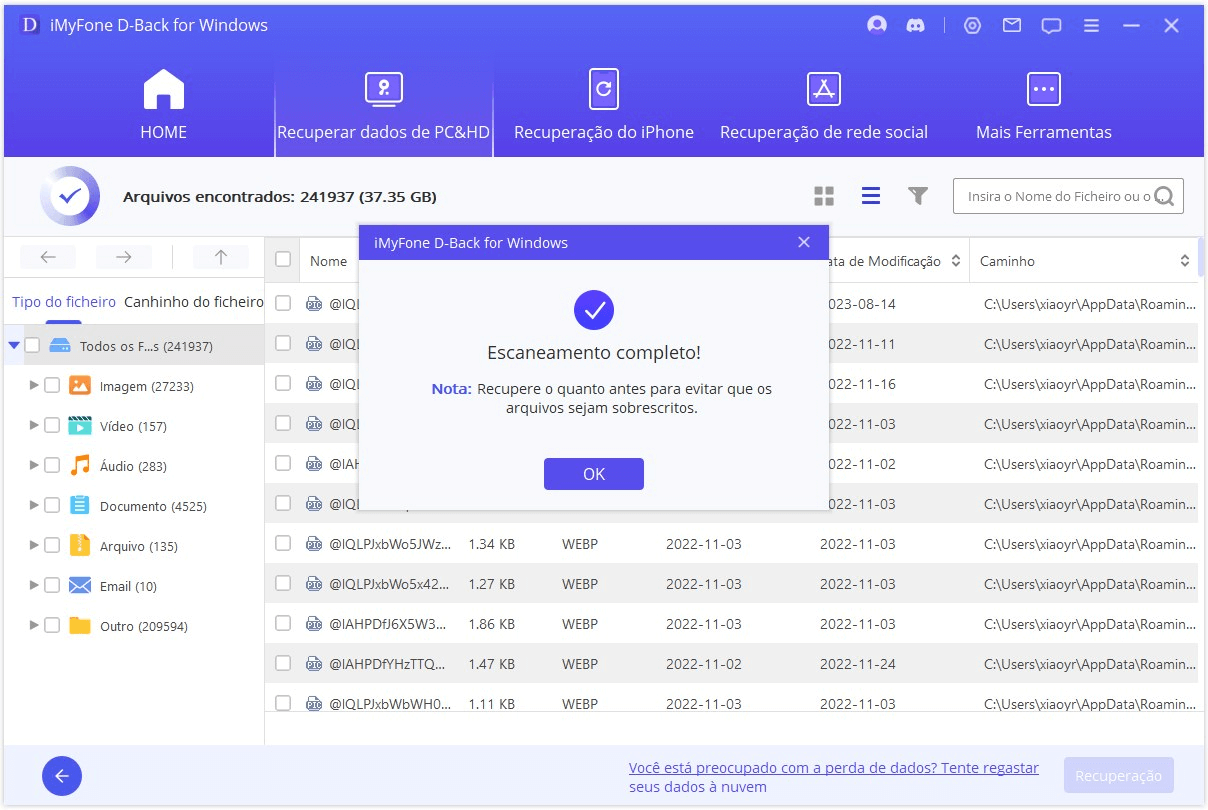Check the Todos os Ficheiros checkbox
Viewport: 1208px width, 810px height.
(32, 346)
